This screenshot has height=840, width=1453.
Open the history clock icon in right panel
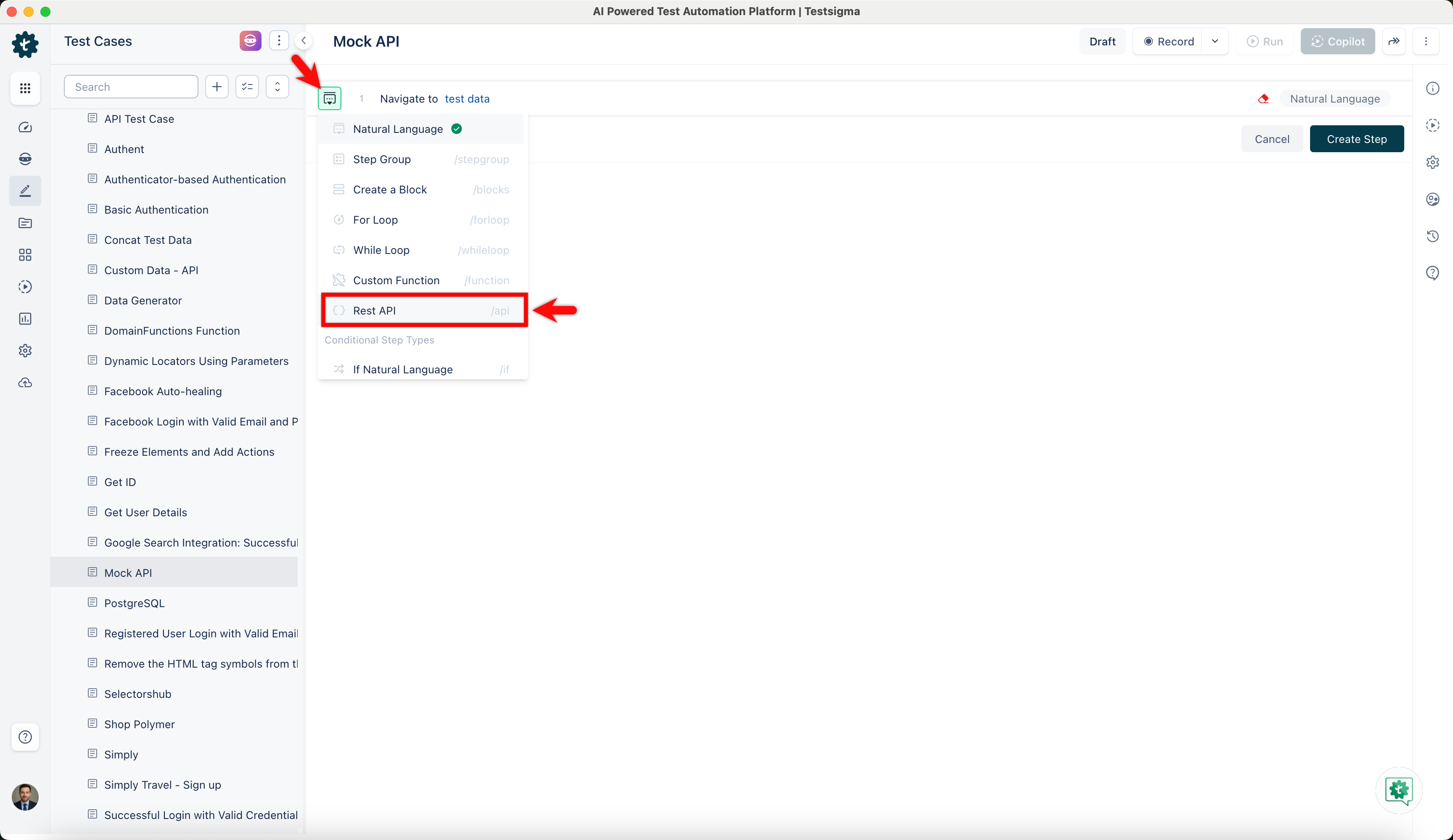pos(1433,236)
